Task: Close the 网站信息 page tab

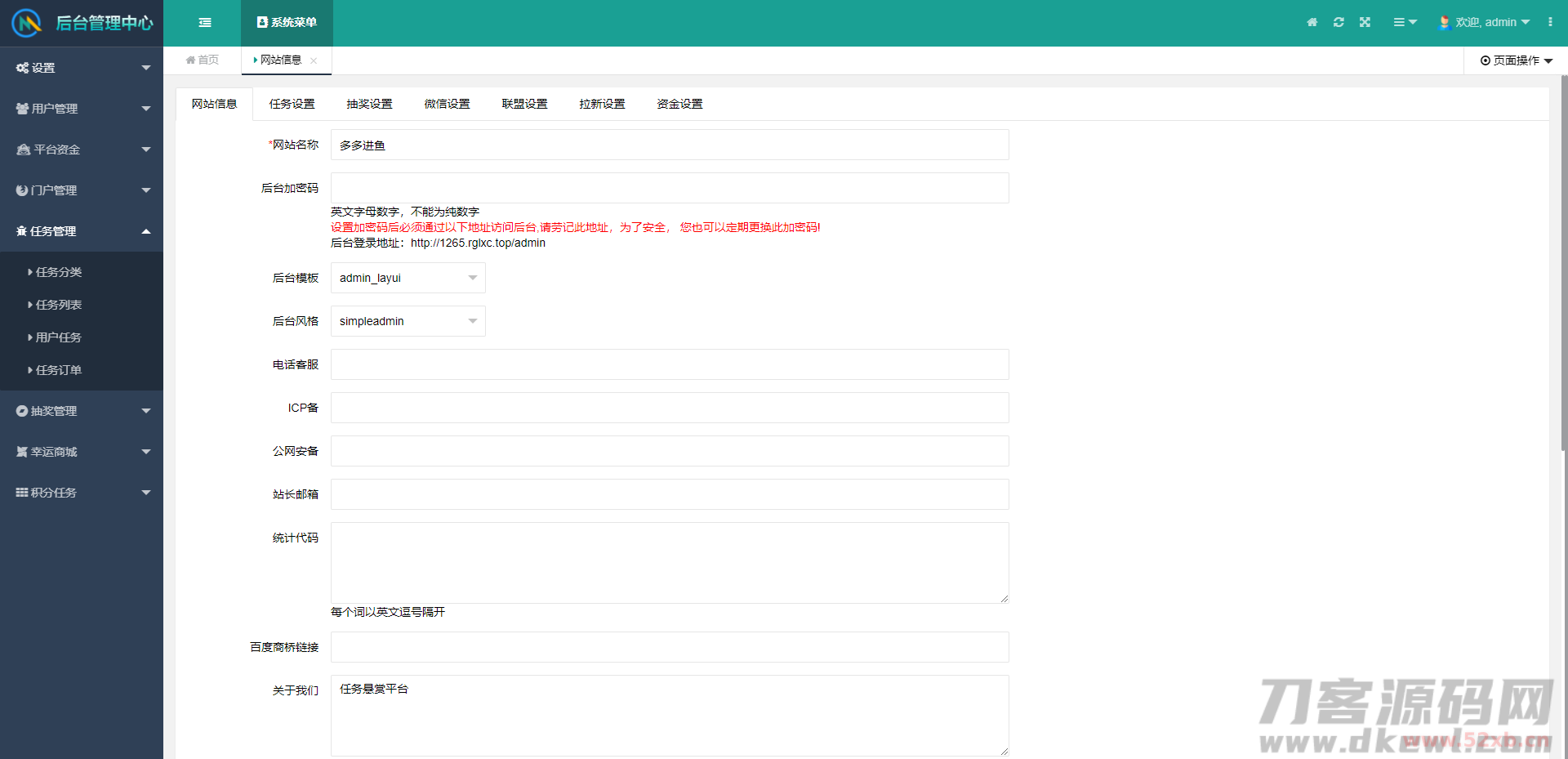Action: tap(314, 60)
